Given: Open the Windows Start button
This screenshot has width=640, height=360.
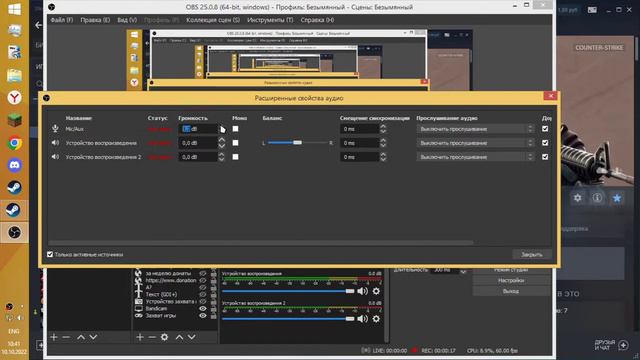Looking at the screenshot, I should 14,9.
